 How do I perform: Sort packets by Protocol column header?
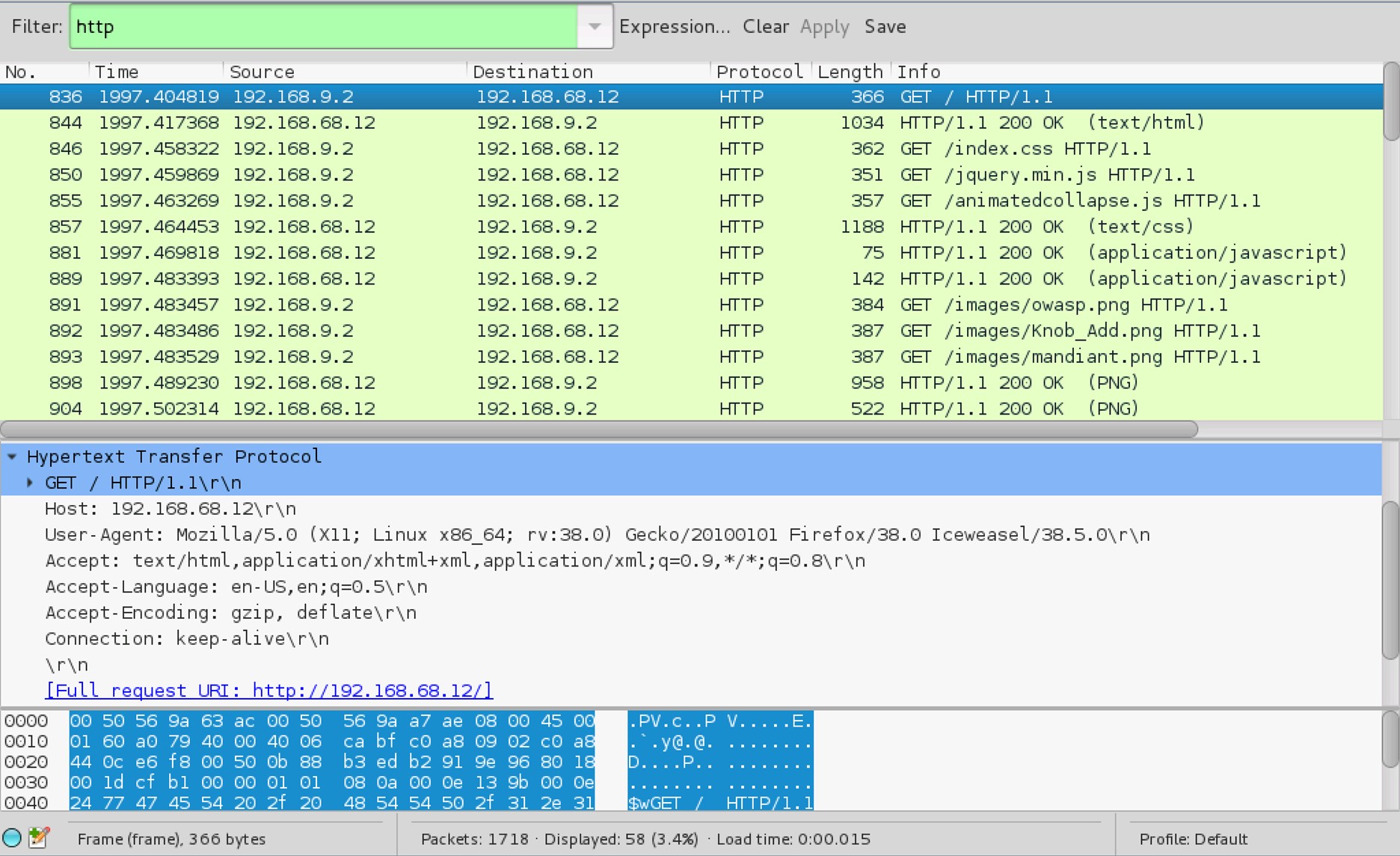click(758, 72)
